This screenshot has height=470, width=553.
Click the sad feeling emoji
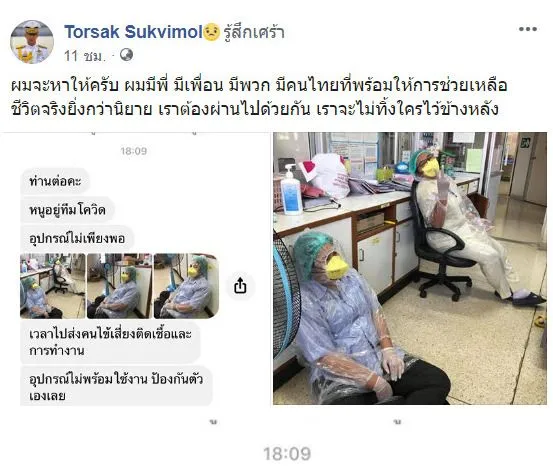coord(212,32)
